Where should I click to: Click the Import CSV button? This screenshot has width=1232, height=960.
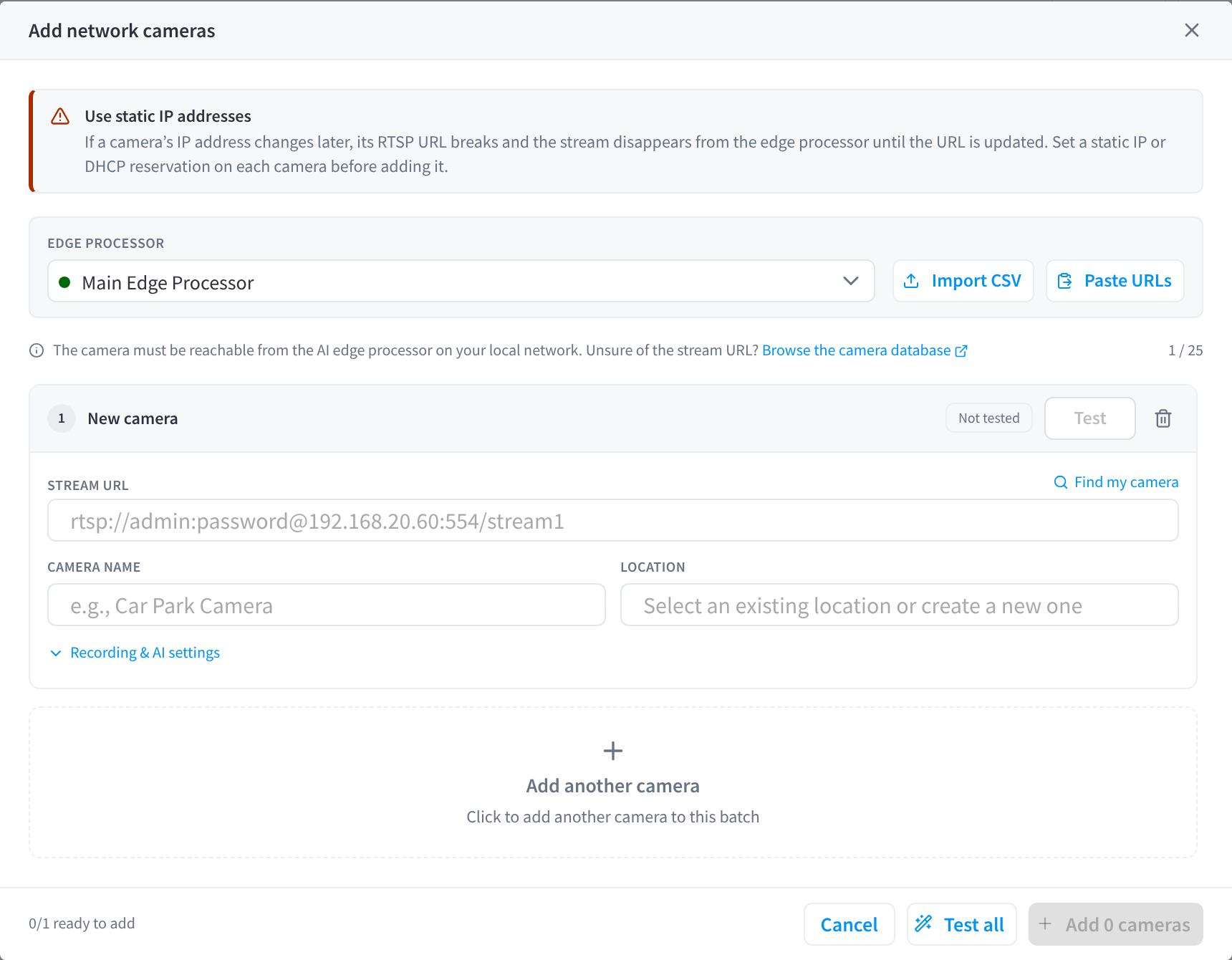coord(963,281)
